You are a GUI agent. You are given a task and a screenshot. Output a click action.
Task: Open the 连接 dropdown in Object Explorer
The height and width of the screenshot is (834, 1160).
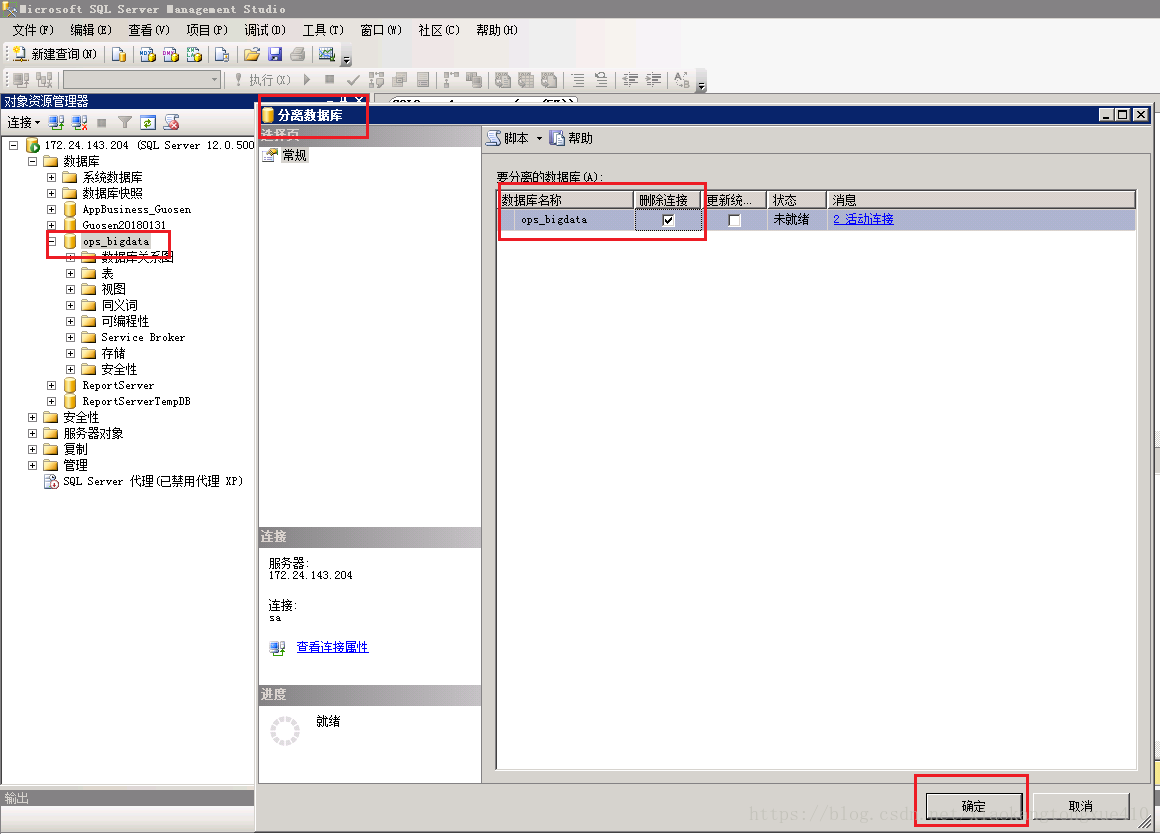(24, 122)
